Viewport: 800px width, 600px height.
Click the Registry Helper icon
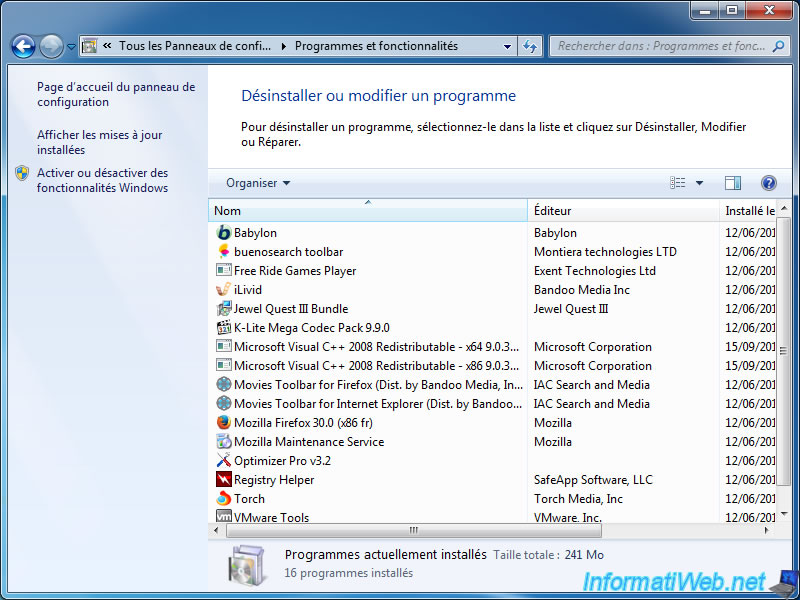click(223, 479)
